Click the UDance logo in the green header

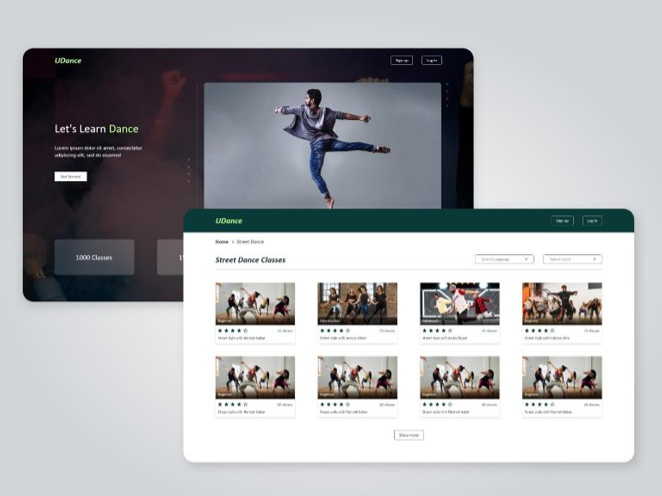[x=229, y=221]
